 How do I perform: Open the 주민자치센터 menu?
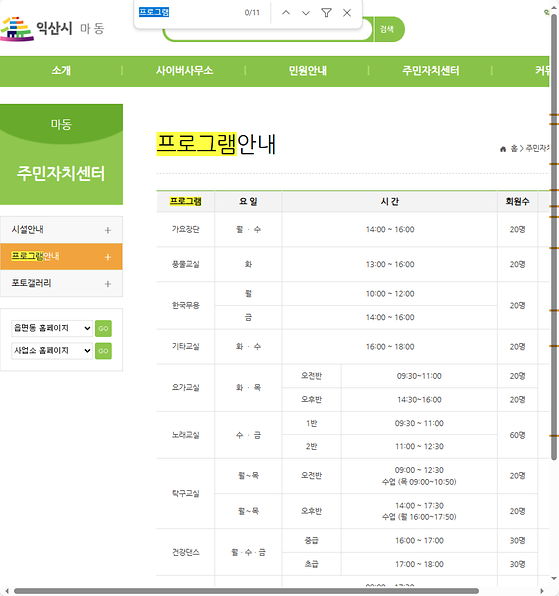click(431, 71)
